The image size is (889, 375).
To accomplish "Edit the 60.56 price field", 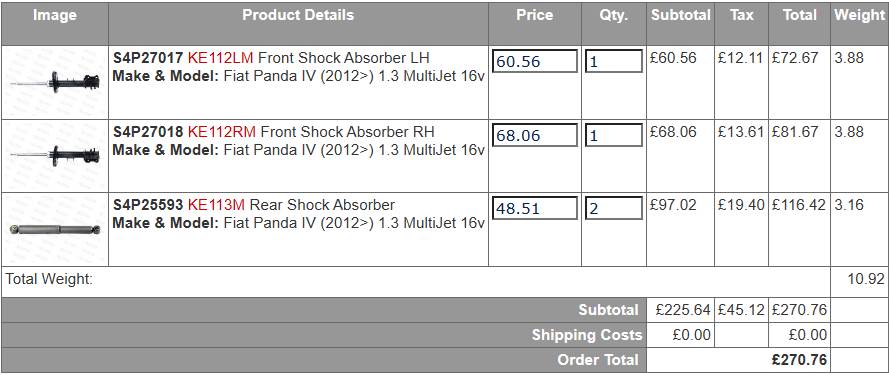I will [x=535, y=61].
